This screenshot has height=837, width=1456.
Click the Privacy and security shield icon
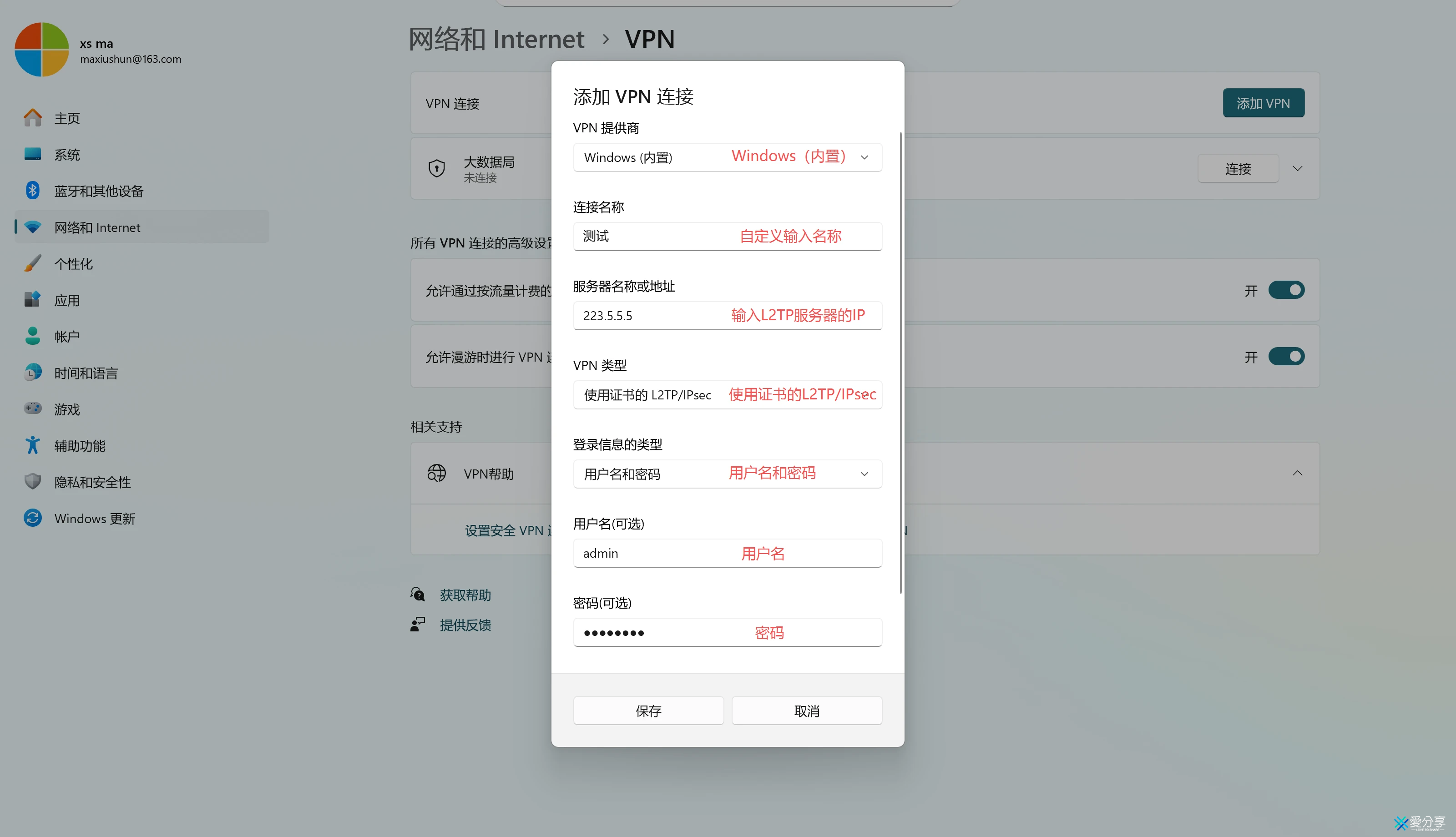33,482
